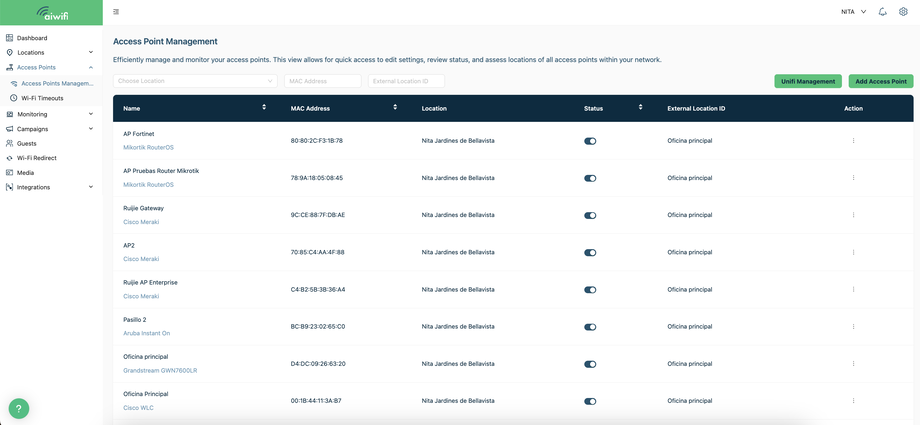Sort table by Name column
This screenshot has width=920, height=425.
264,107
